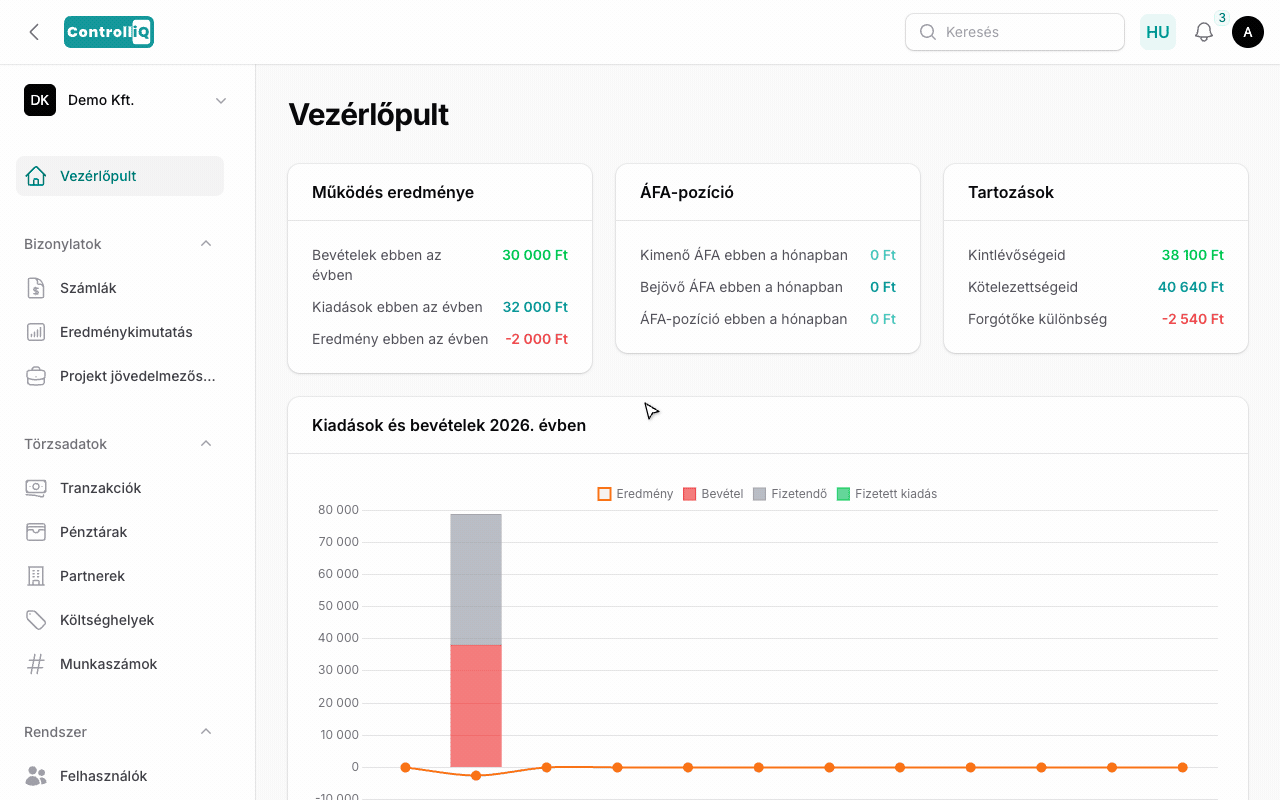The height and width of the screenshot is (800, 1280).
Task: Click the Eredménykimutatás chart icon
Action: [36, 332]
